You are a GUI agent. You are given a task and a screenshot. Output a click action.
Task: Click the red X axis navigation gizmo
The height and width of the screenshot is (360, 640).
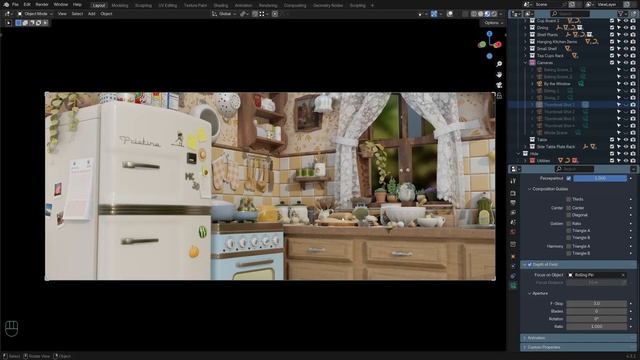(497, 45)
